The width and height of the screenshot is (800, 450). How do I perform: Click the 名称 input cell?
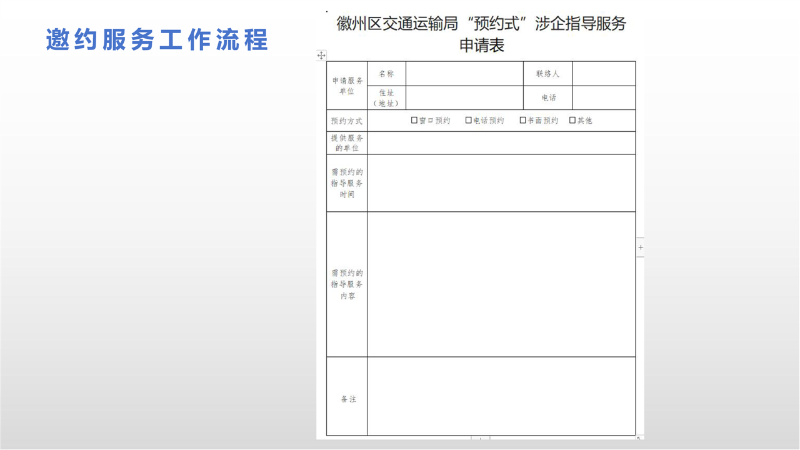point(463,74)
